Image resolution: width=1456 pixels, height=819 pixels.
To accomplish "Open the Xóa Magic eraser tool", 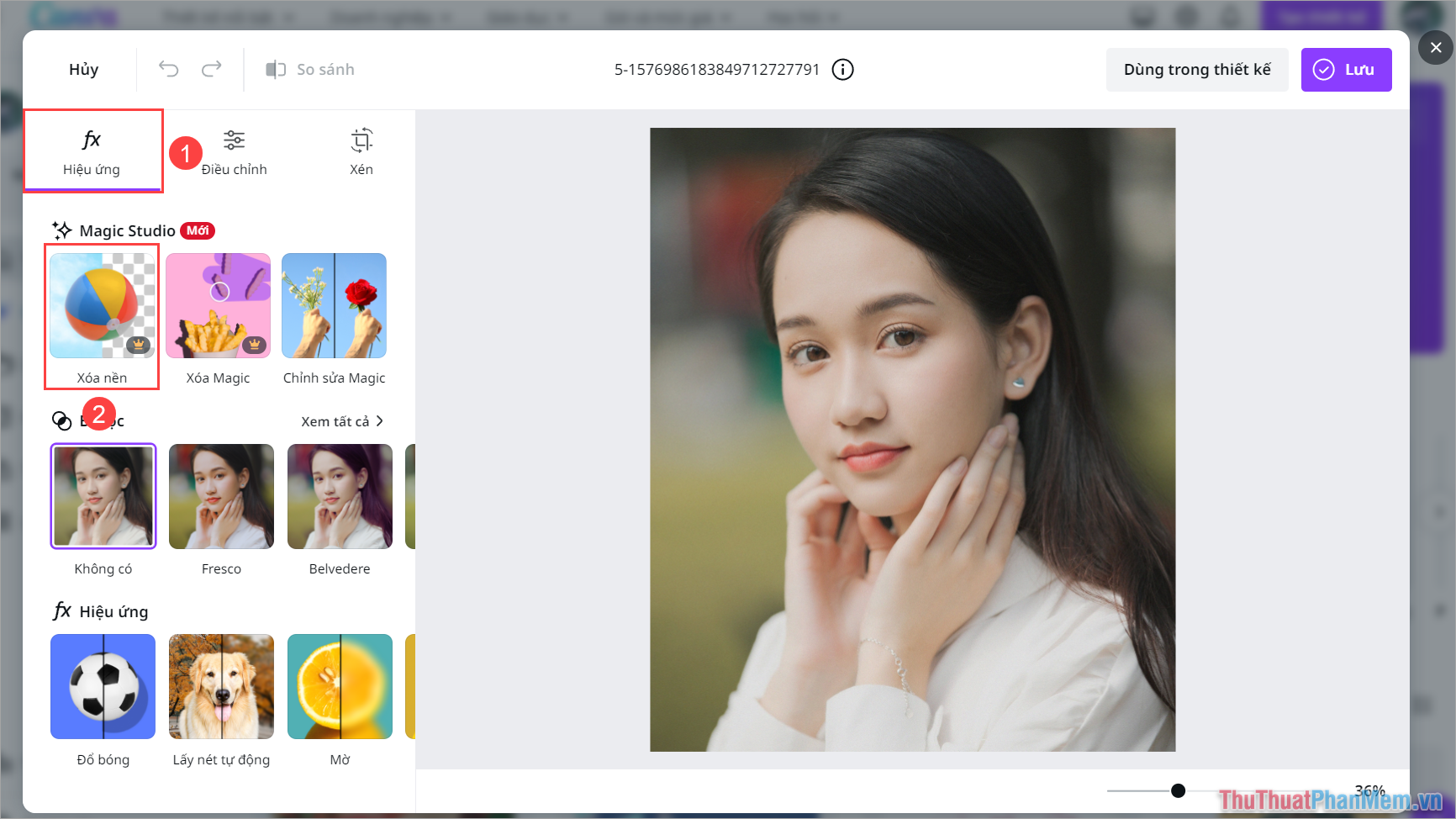I will point(218,305).
